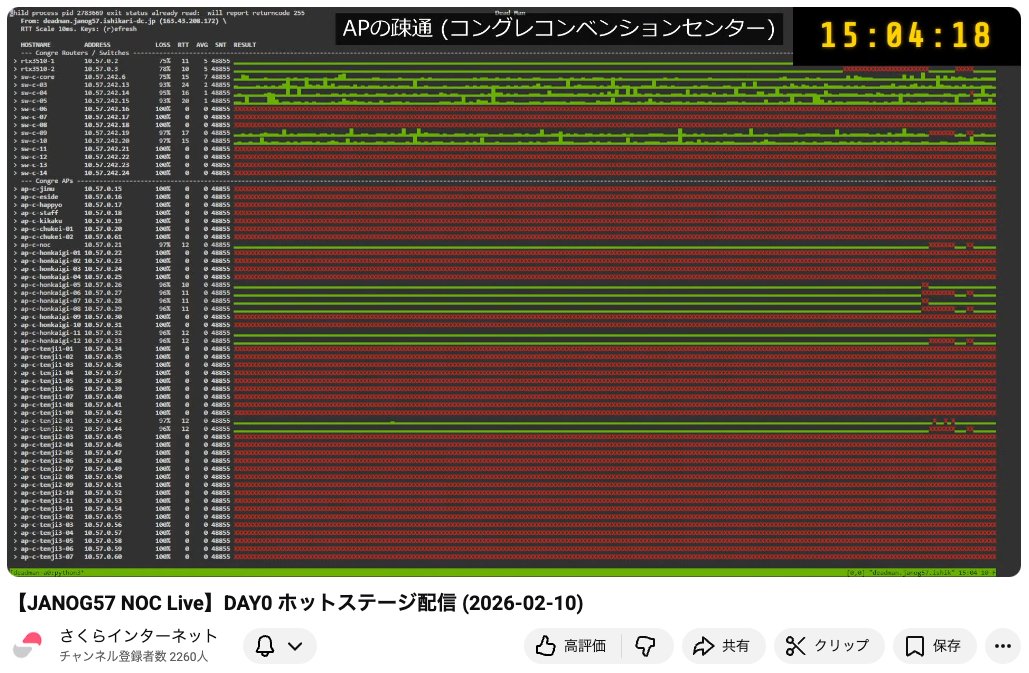Click the ap-c-happyo hostname
The width and height of the screenshot is (1029, 673).
coord(41,205)
